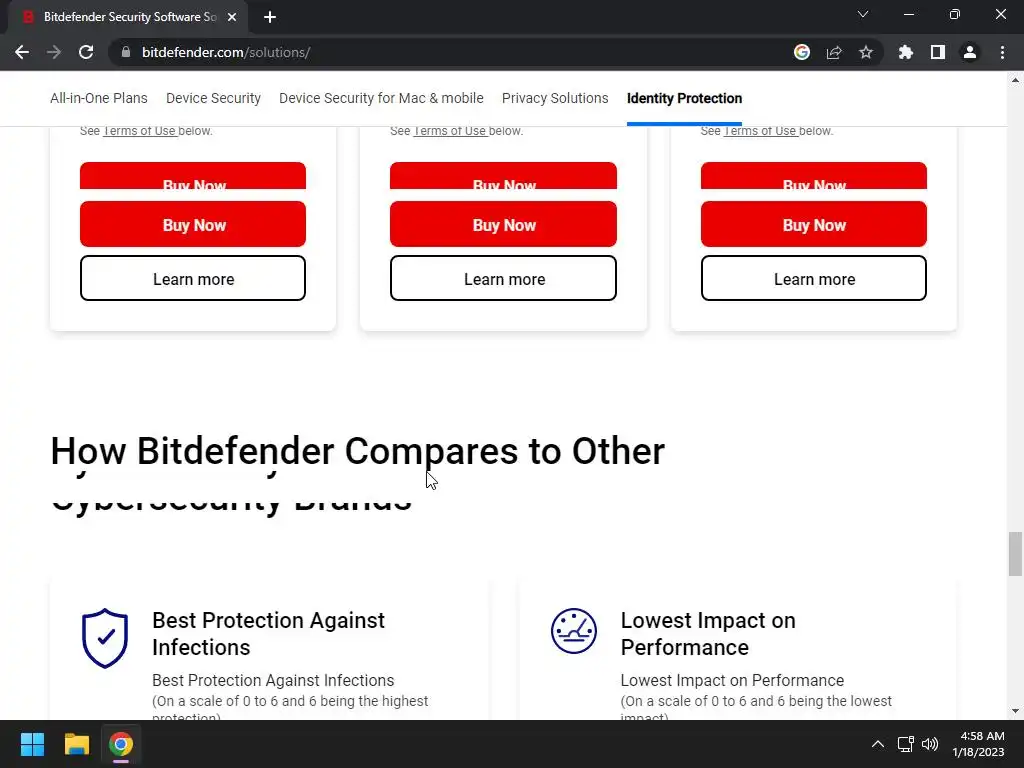Click the page vertical scrollbar thumb
1024x768 pixels.
coord(1015,554)
